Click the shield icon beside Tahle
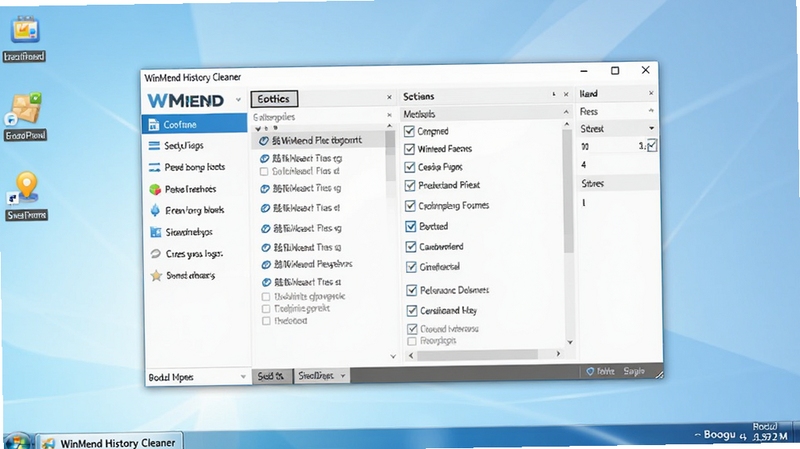 [x=590, y=371]
